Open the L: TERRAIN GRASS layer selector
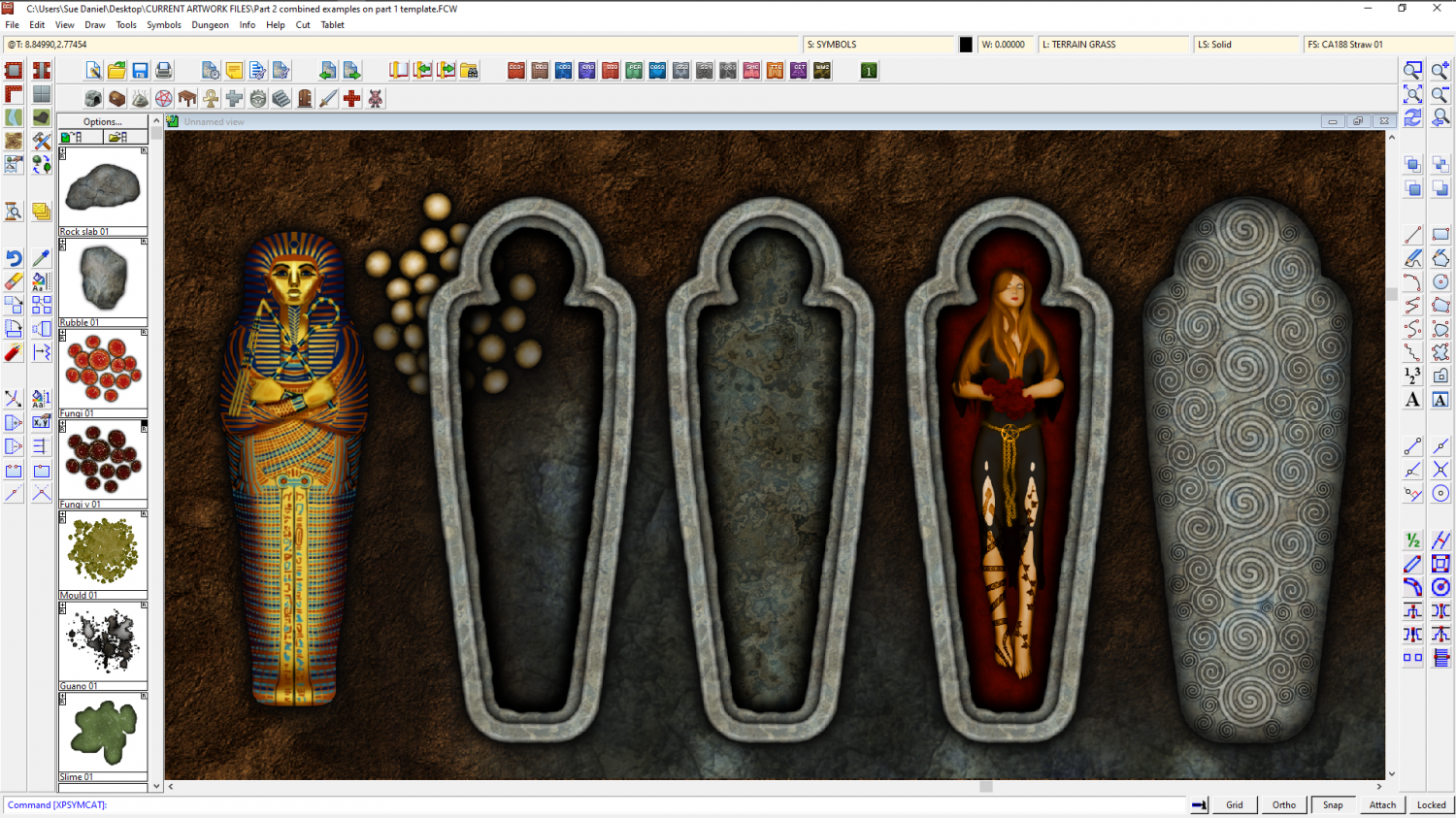1456x818 pixels. point(1114,45)
